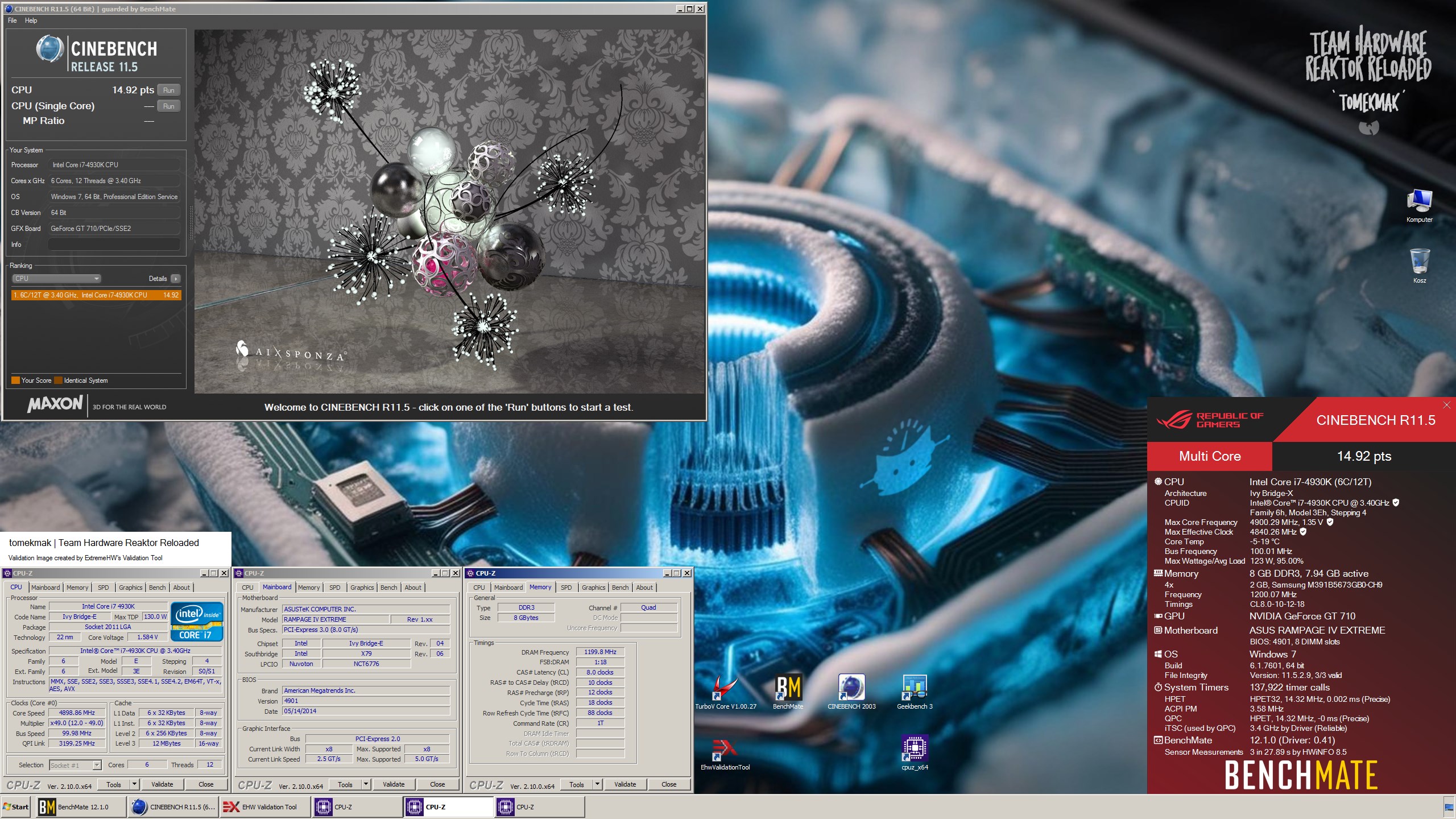Open the Bench tab in first CPU-Z window
Viewport: 1456px width, 819px height.
[x=158, y=588]
